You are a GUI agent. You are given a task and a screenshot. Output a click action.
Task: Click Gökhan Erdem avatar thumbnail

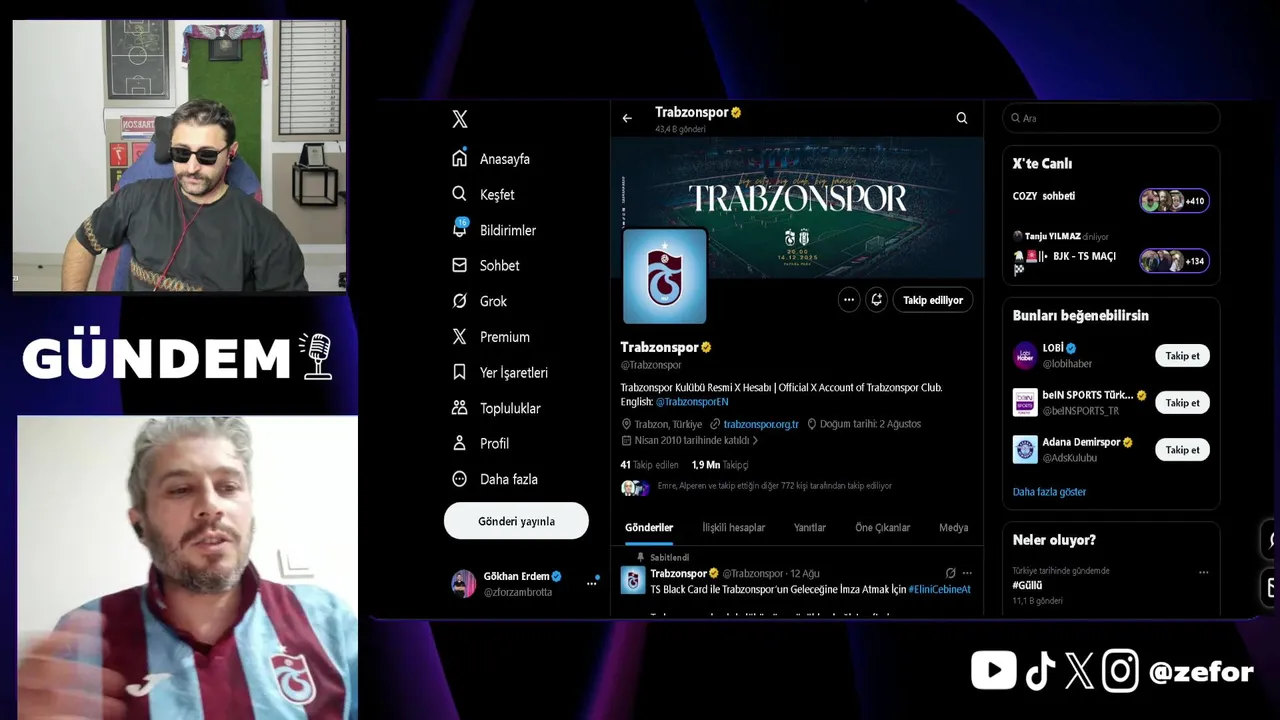(x=464, y=584)
